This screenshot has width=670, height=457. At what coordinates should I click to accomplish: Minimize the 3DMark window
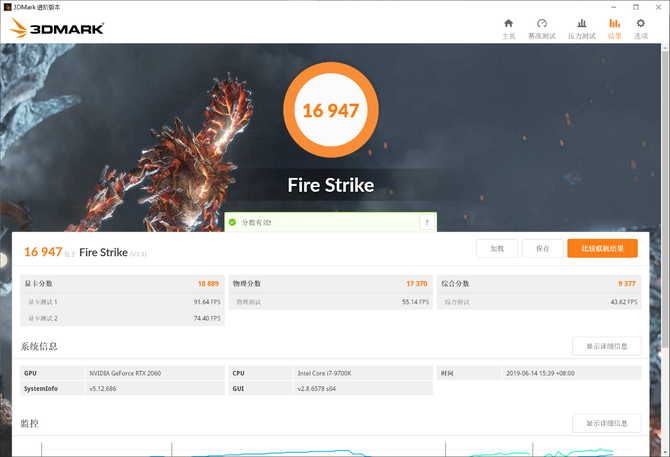tap(614, 7)
